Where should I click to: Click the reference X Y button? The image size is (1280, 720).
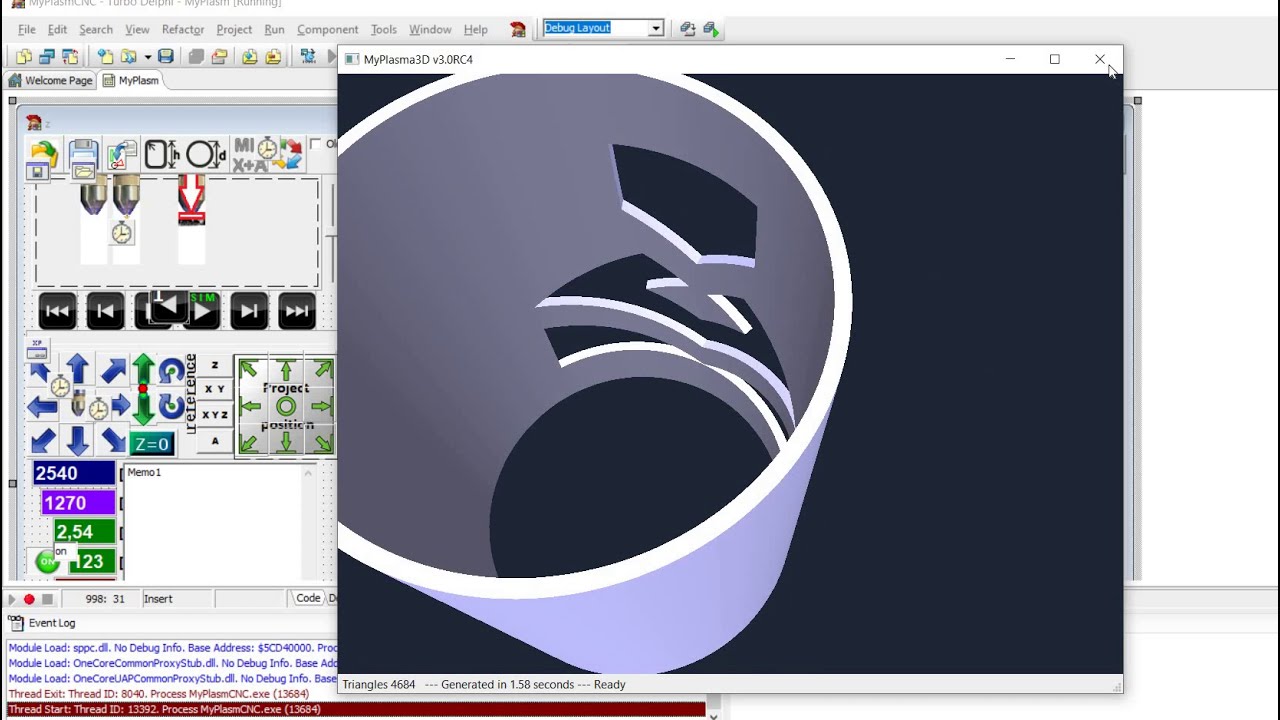coord(214,389)
